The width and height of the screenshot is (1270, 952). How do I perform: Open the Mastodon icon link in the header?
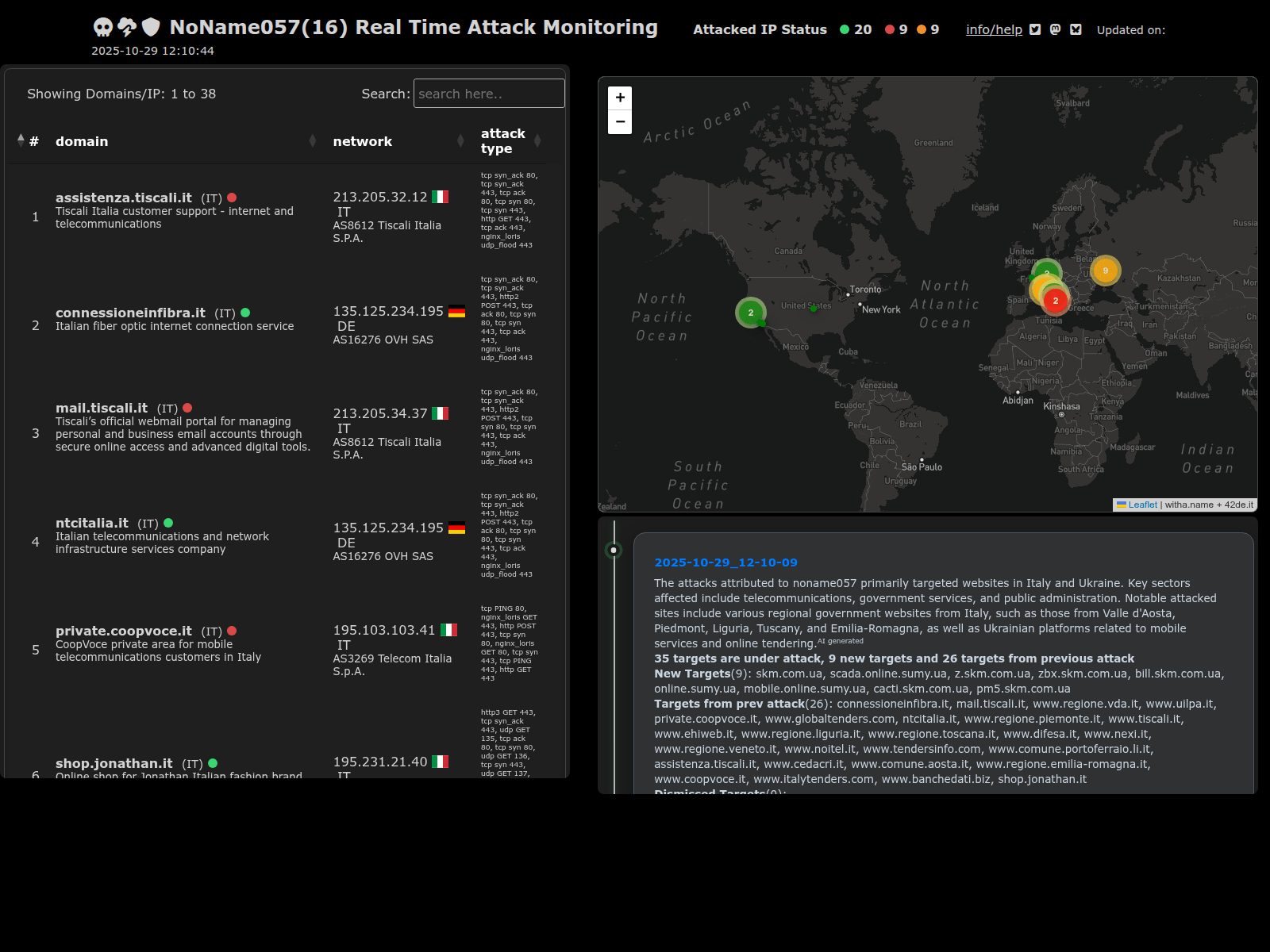tap(1055, 29)
